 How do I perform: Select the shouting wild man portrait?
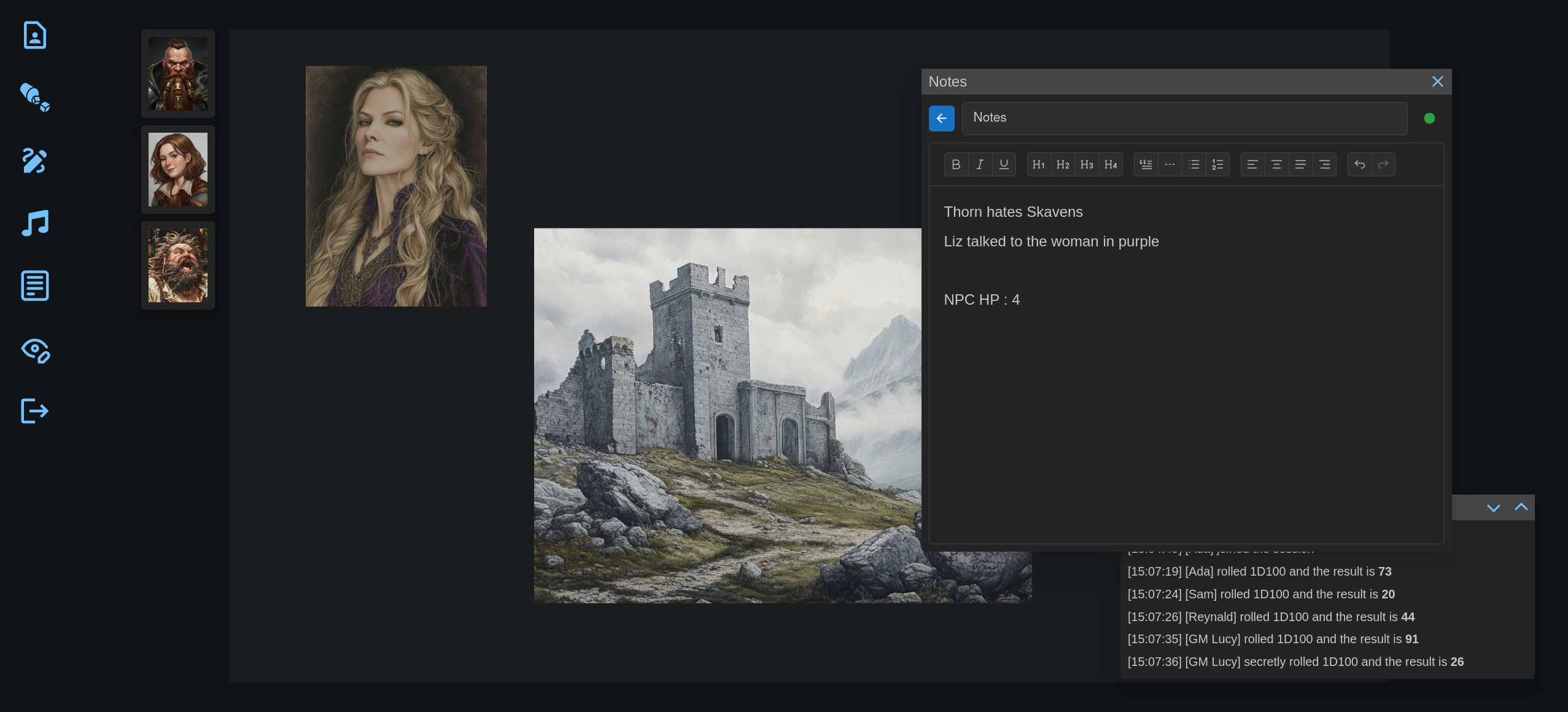point(177,265)
